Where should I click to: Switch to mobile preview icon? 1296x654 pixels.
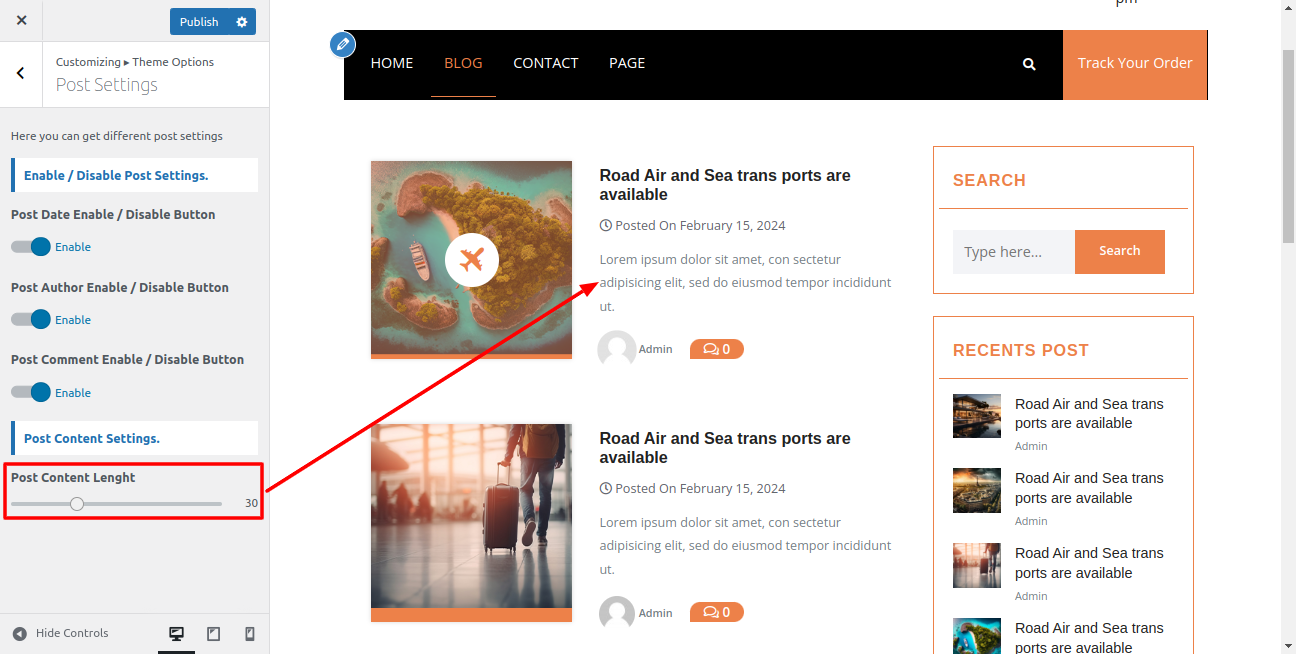250,633
